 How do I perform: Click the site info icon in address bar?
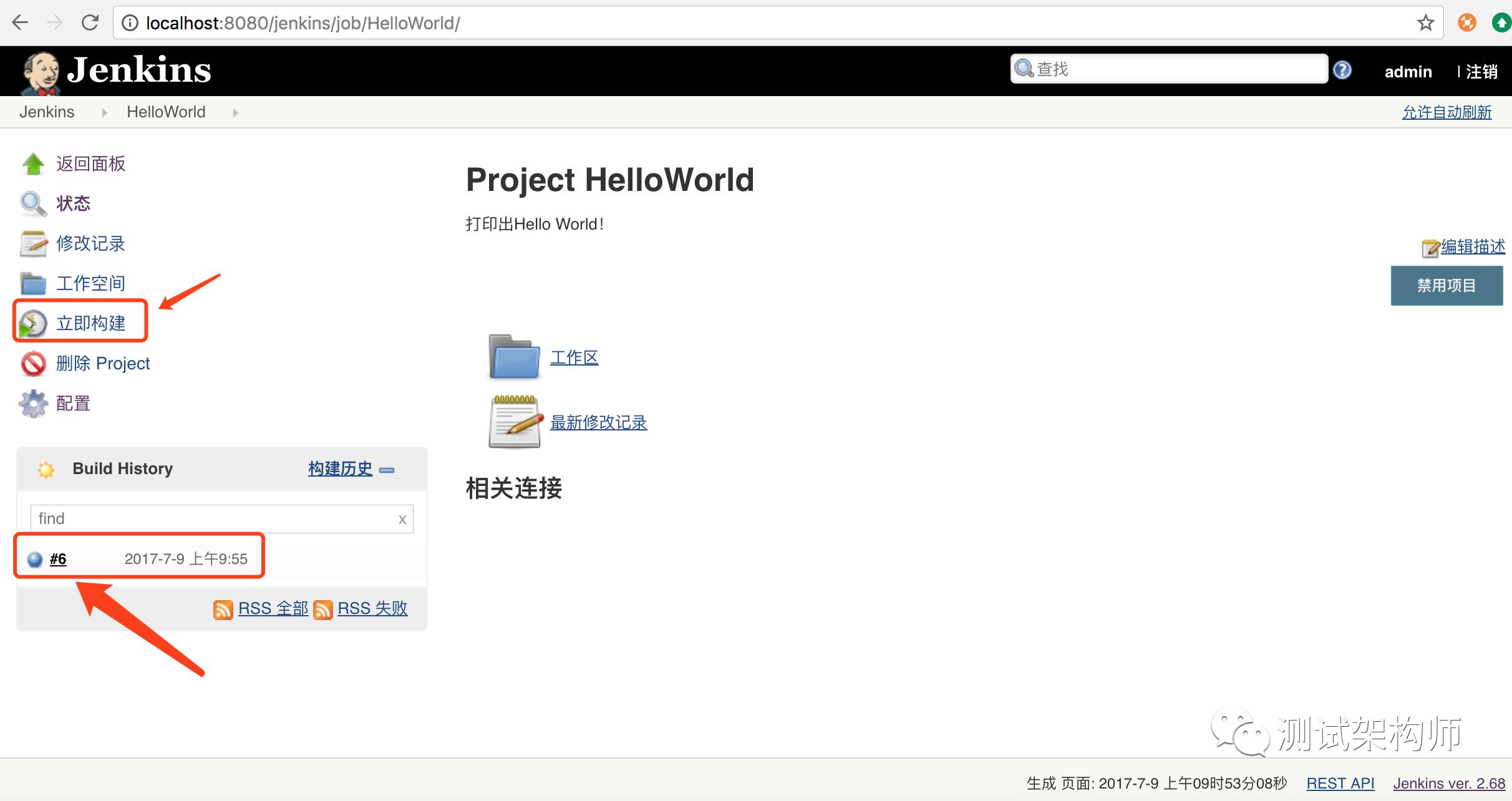click(x=130, y=23)
